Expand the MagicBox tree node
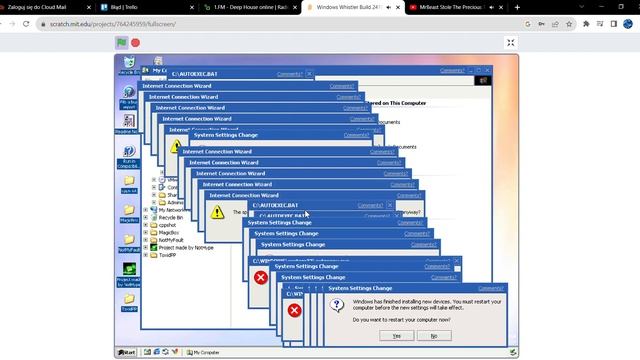This screenshot has height=360, width=640. 146,232
